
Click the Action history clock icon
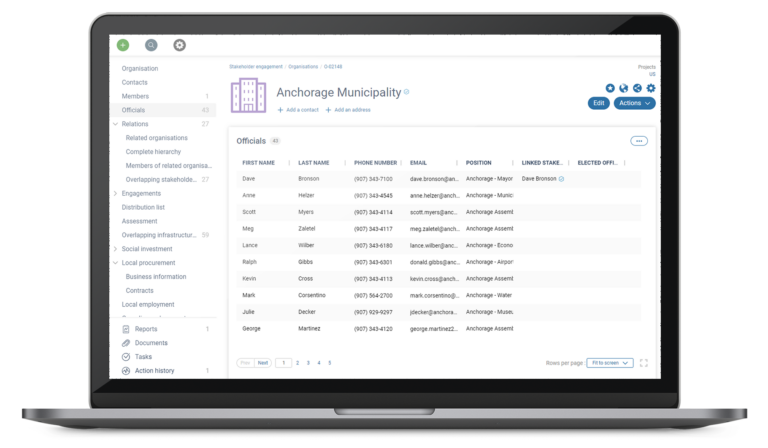pyautogui.click(x=126, y=371)
